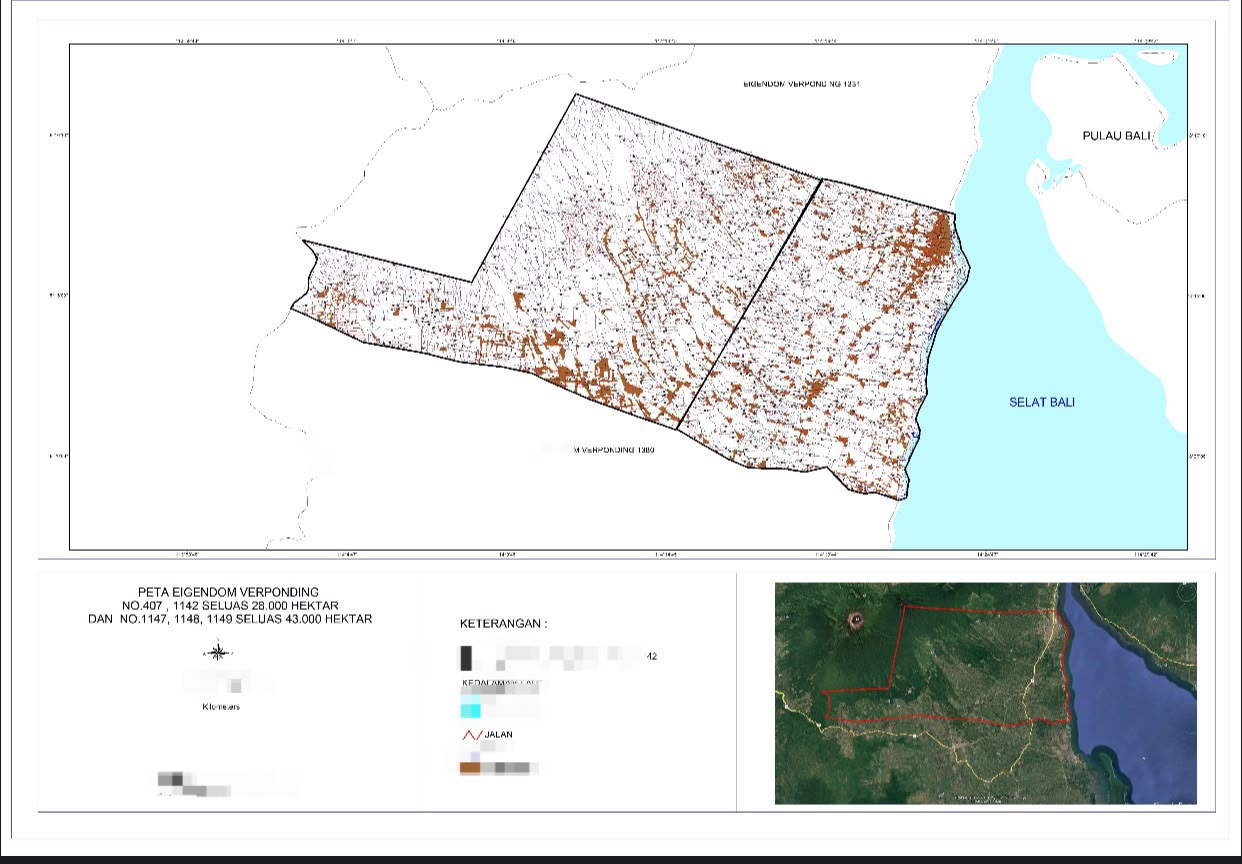Image resolution: width=1242 pixels, height=864 pixels.
Task: Open the satellite inset map thumbnail
Action: tap(986, 693)
